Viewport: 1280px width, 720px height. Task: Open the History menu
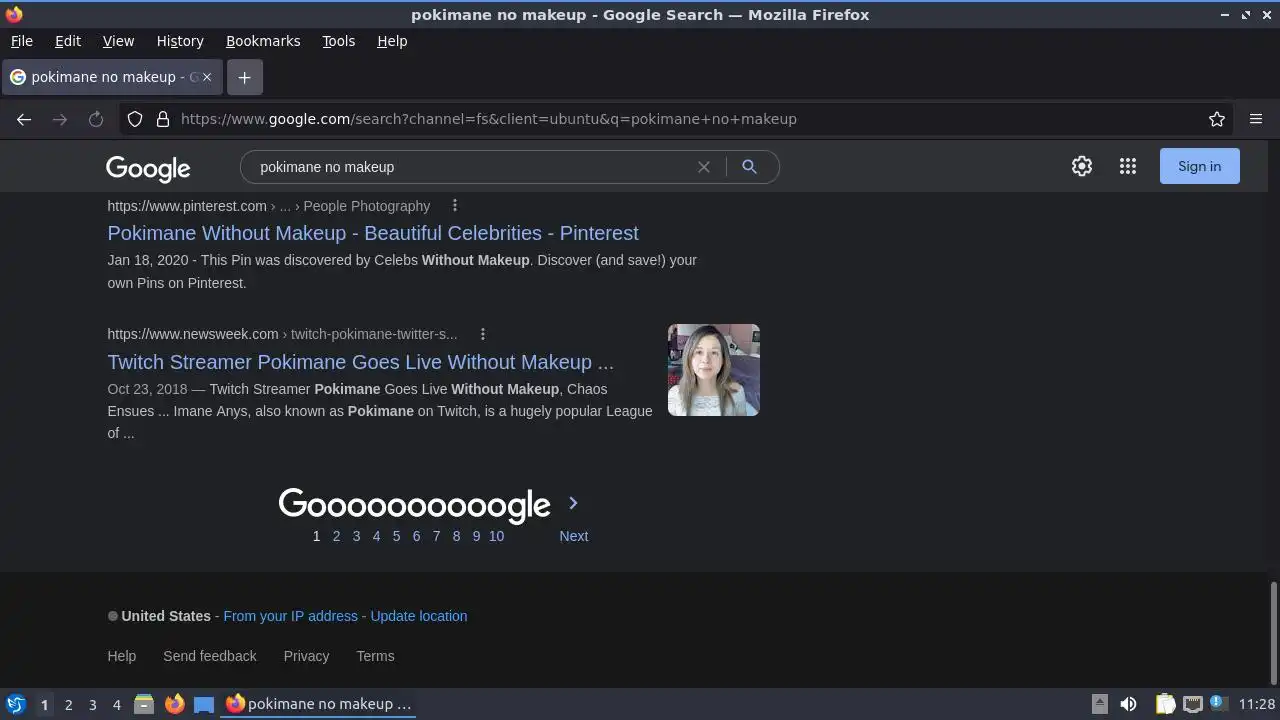coord(180,41)
